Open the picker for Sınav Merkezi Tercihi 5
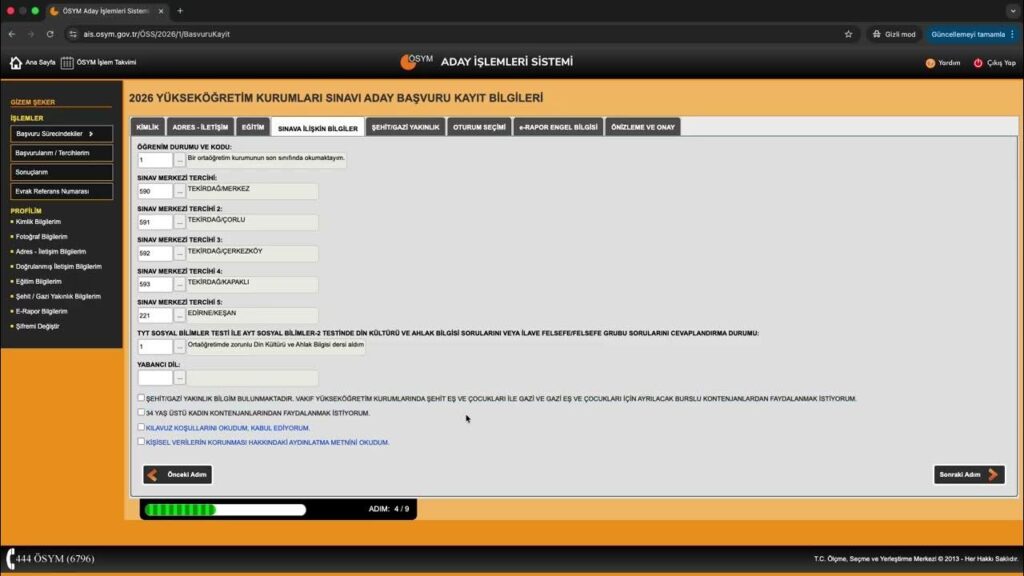 click(x=180, y=315)
